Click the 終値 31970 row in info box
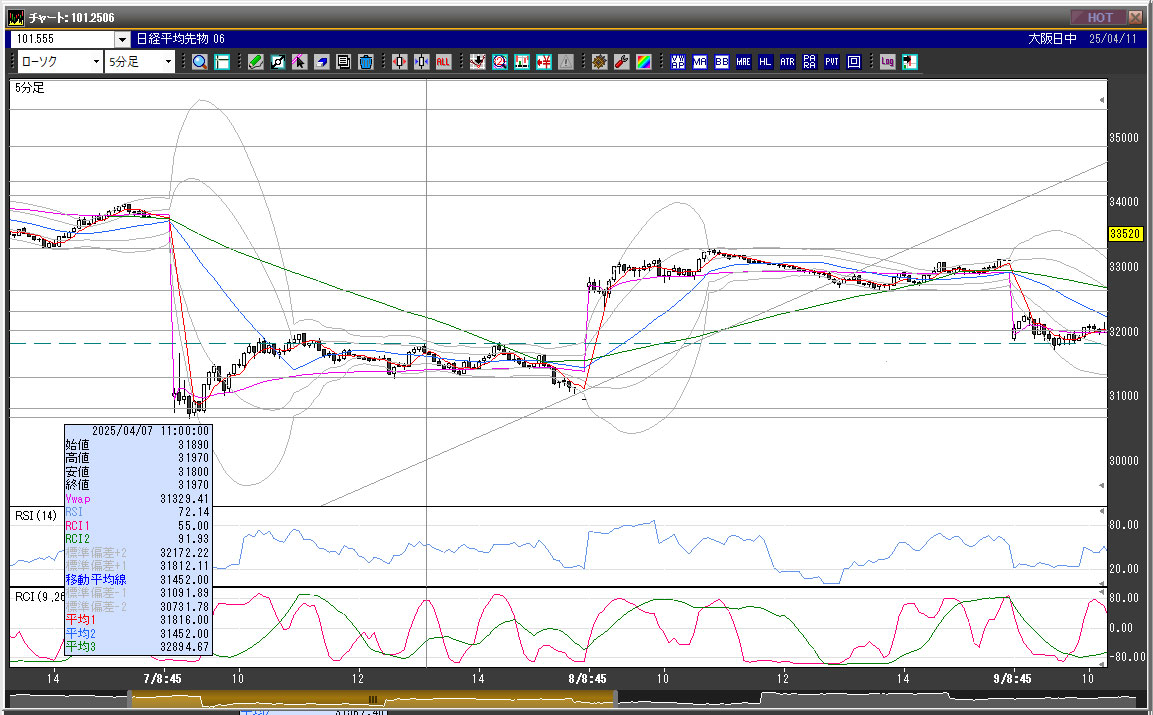 tap(138, 485)
